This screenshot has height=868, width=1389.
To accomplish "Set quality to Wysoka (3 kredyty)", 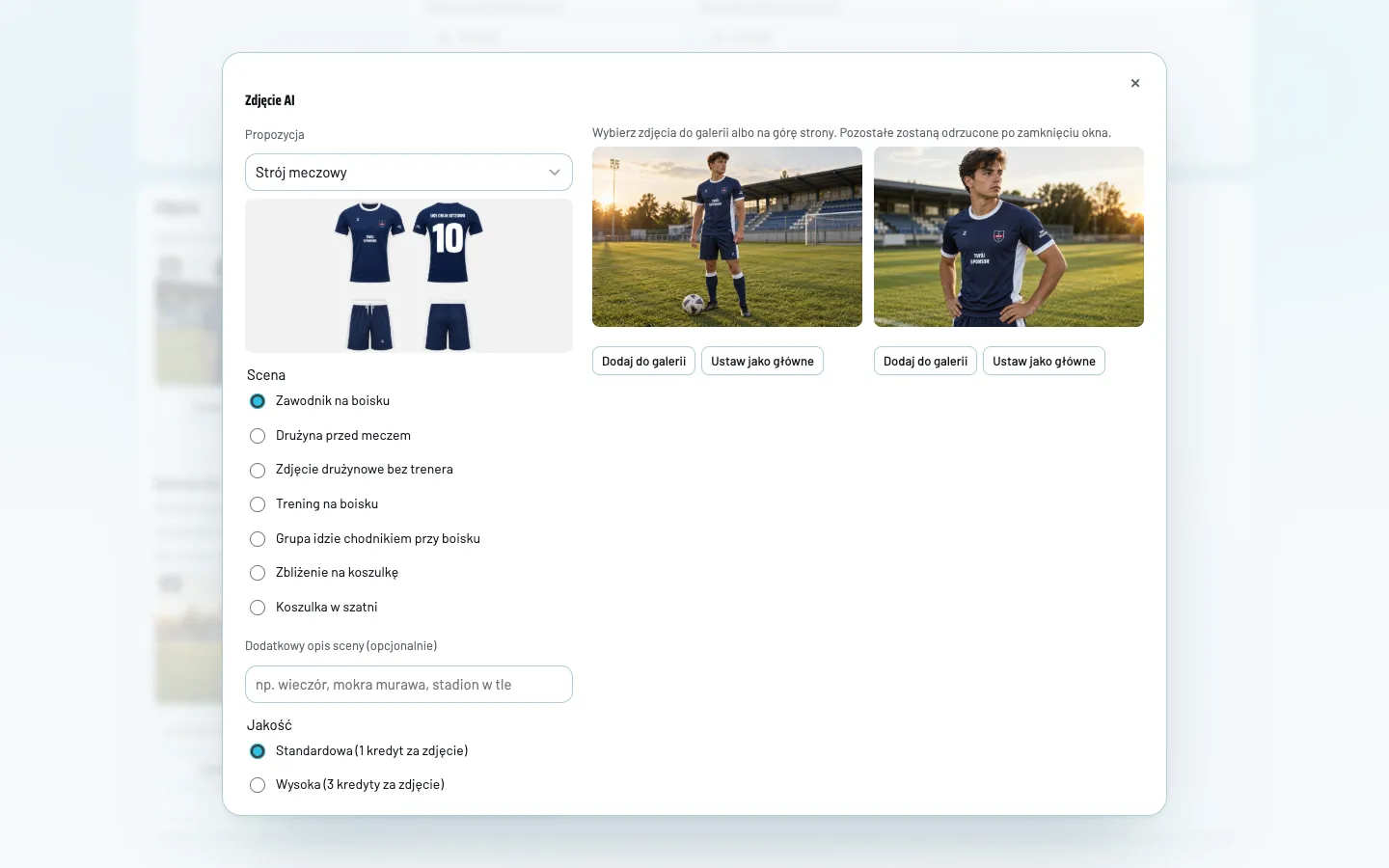I will (x=258, y=785).
